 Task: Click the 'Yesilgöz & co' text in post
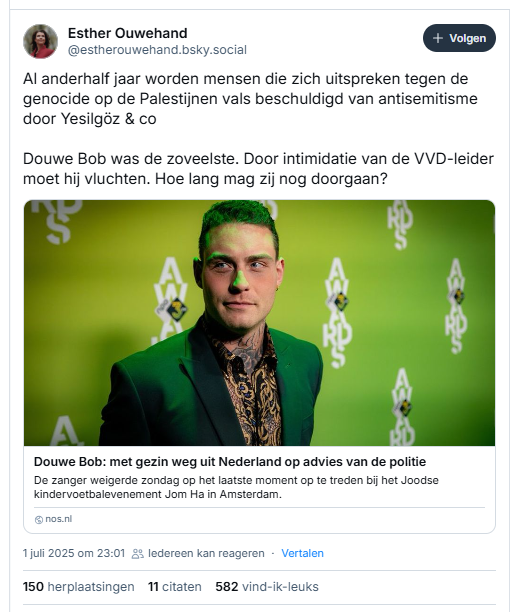(108, 119)
